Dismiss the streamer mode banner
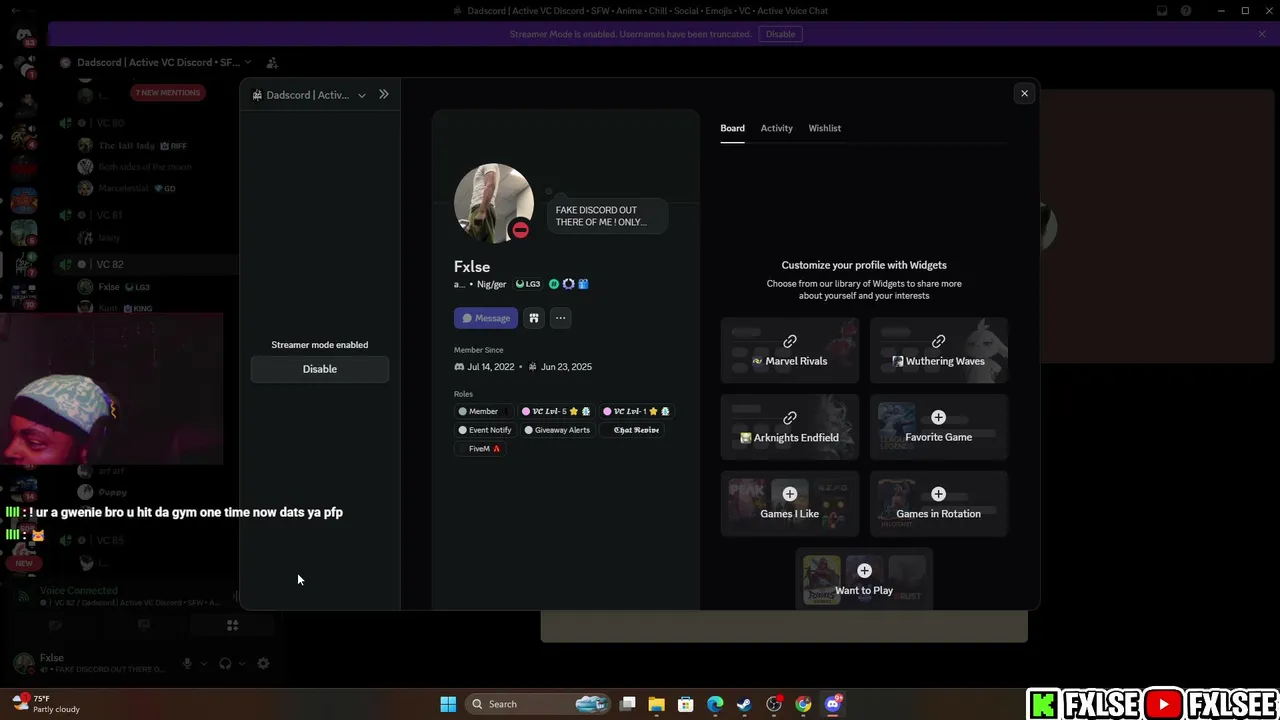 1262,34
